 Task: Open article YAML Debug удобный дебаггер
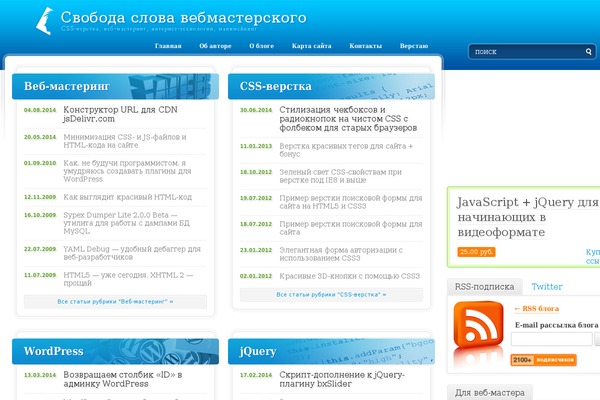click(132, 253)
